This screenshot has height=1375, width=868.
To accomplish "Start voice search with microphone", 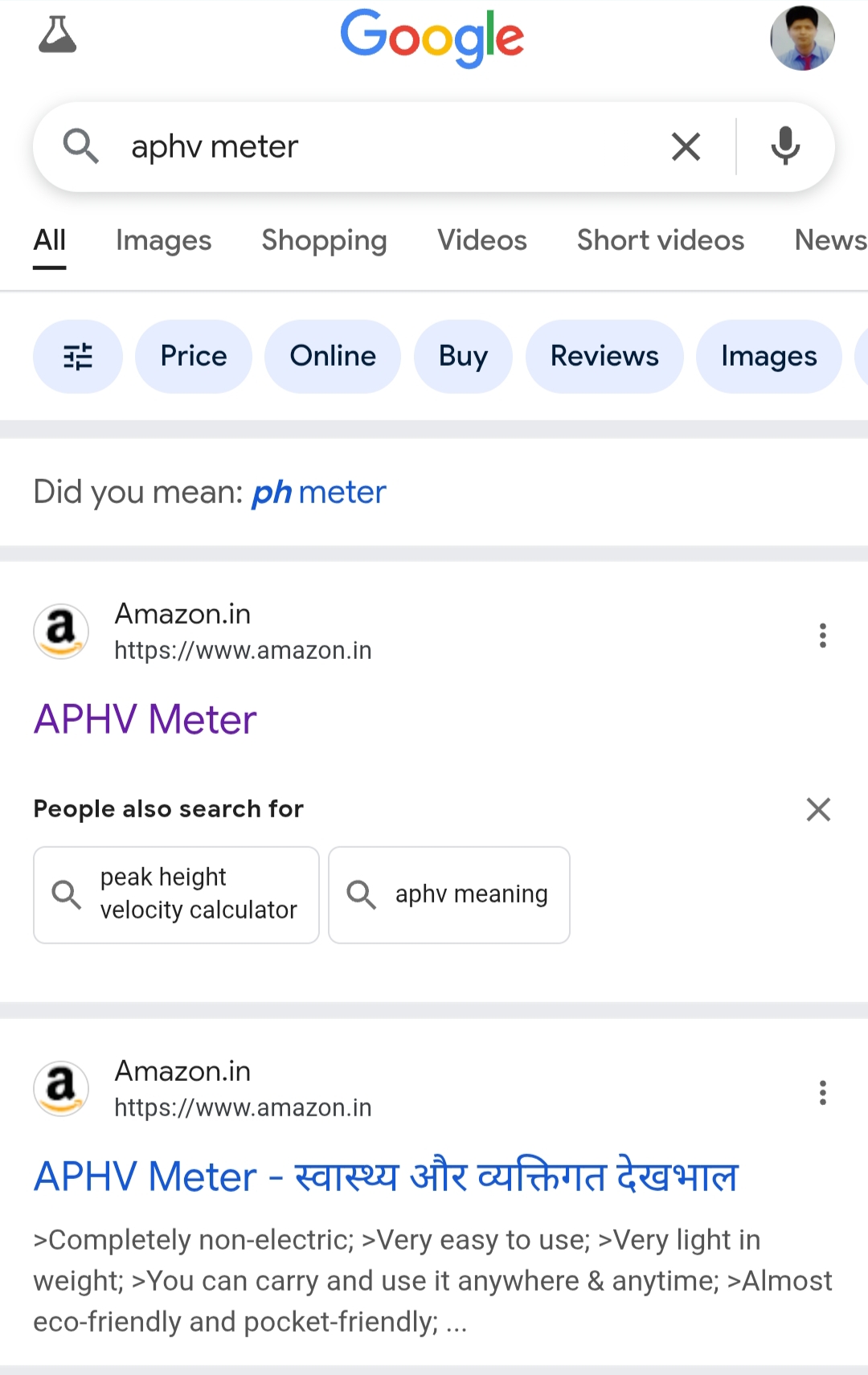I will point(785,147).
